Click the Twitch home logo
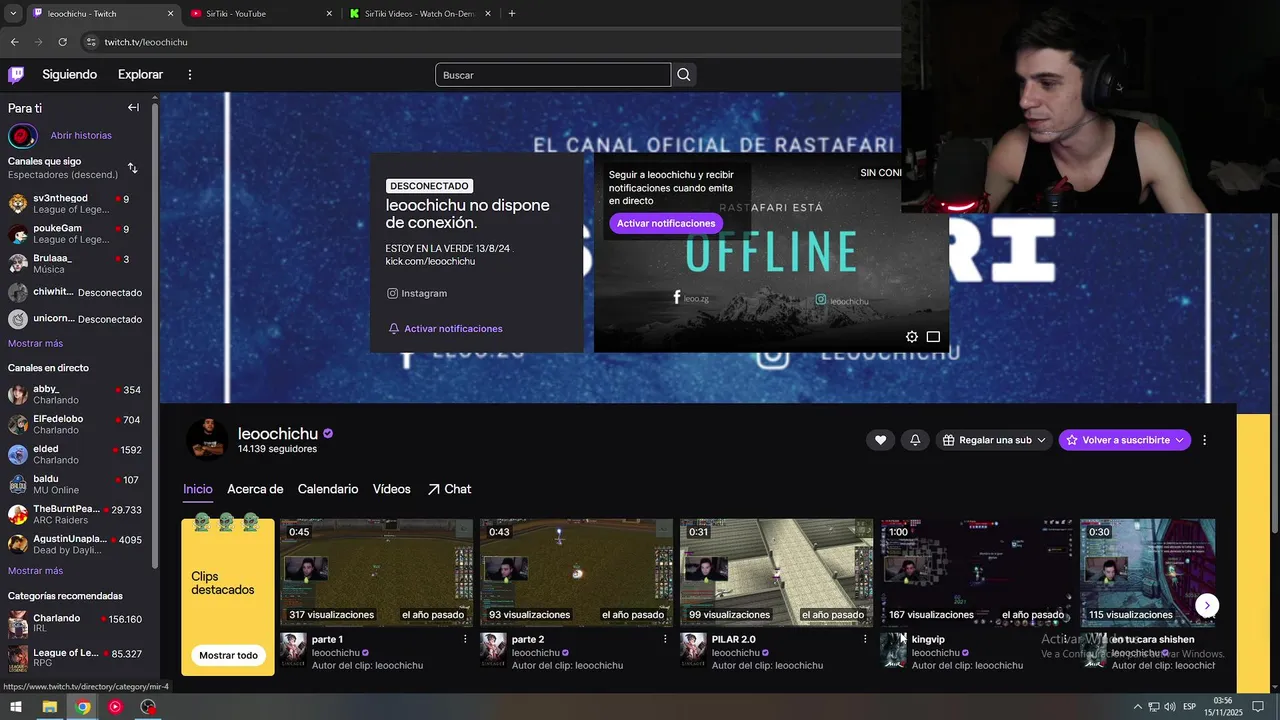Image resolution: width=1280 pixels, height=720 pixels. 16,75
